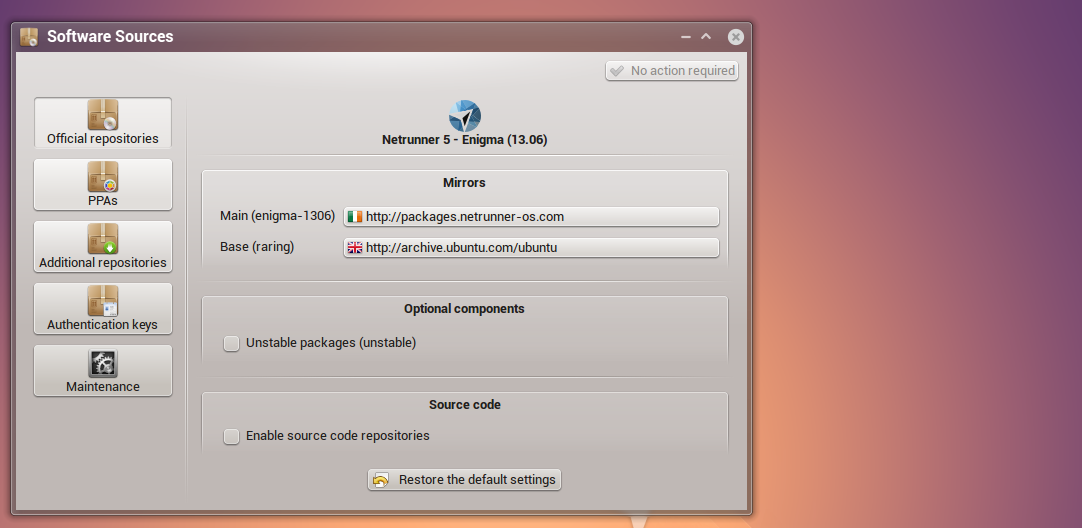Image resolution: width=1082 pixels, height=528 pixels.
Task: Enable Unstable packages (unstable) checkbox
Action: point(231,343)
